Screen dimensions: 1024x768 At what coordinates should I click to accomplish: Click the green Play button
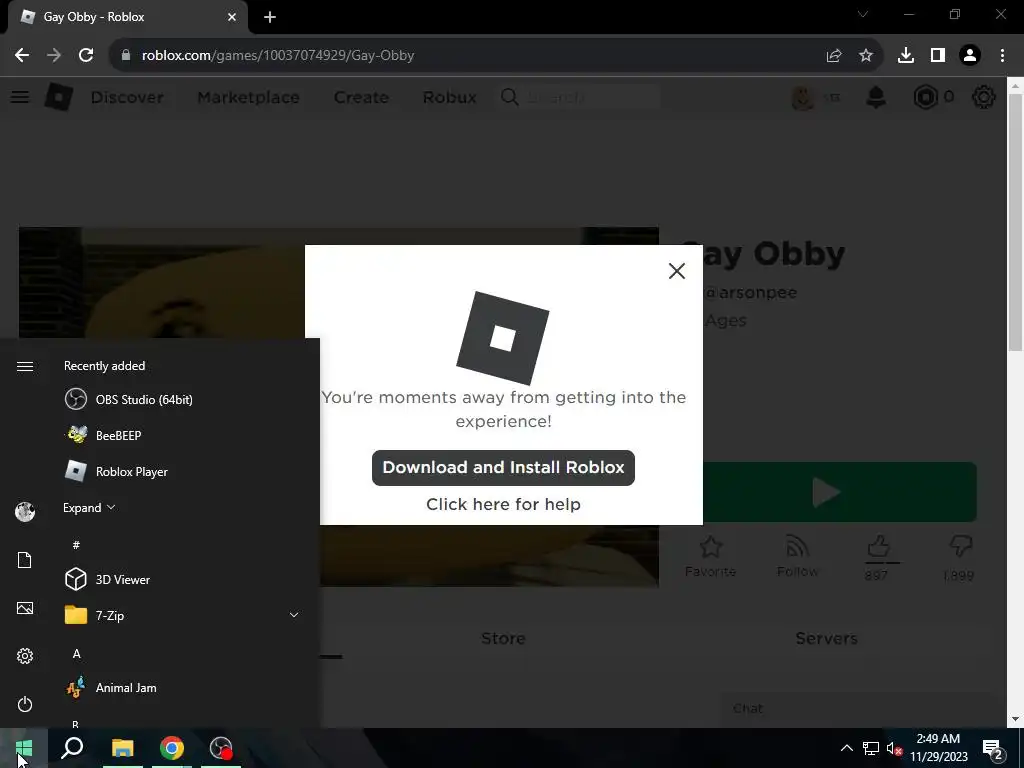pos(840,492)
